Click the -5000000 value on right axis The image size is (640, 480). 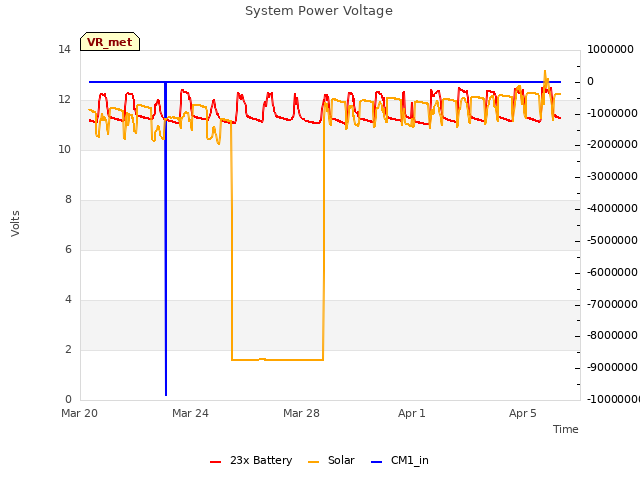click(612, 240)
